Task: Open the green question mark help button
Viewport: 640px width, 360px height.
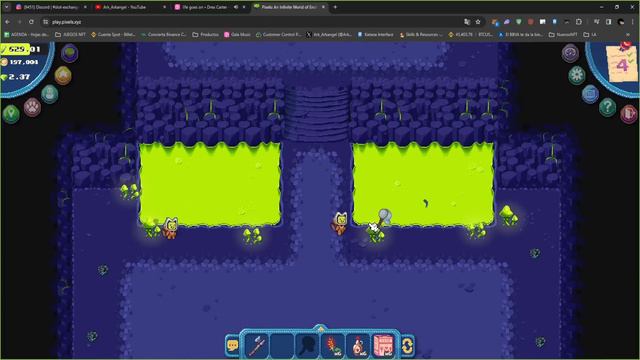Action: click(607, 107)
